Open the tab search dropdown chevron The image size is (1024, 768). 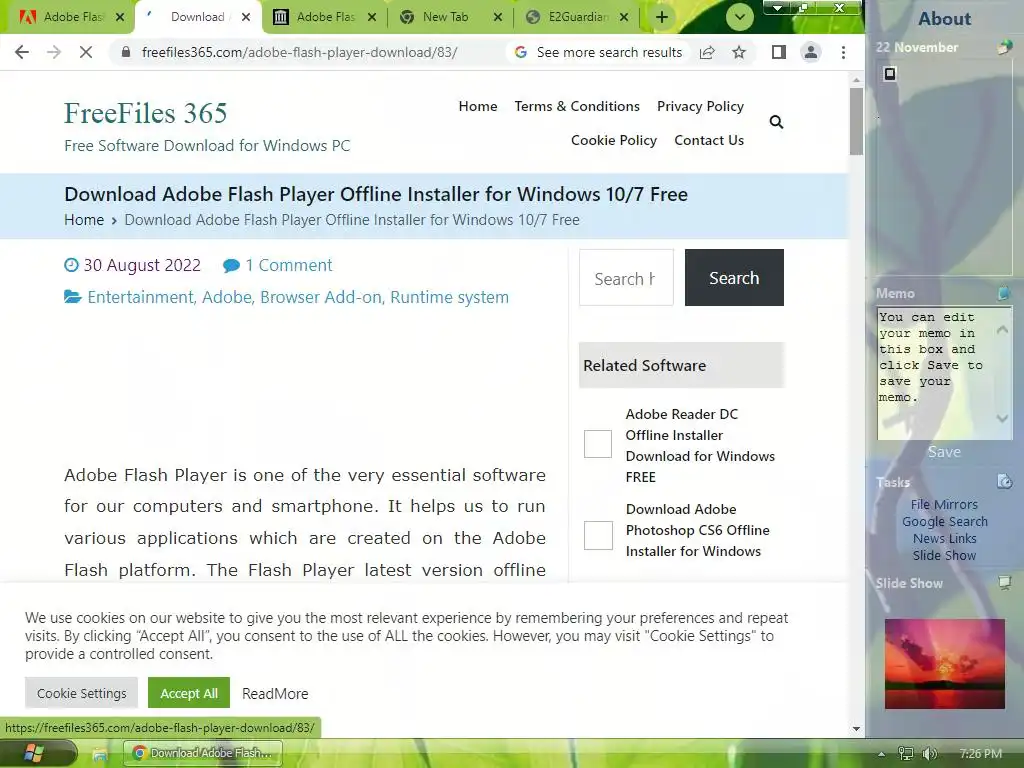point(739,17)
